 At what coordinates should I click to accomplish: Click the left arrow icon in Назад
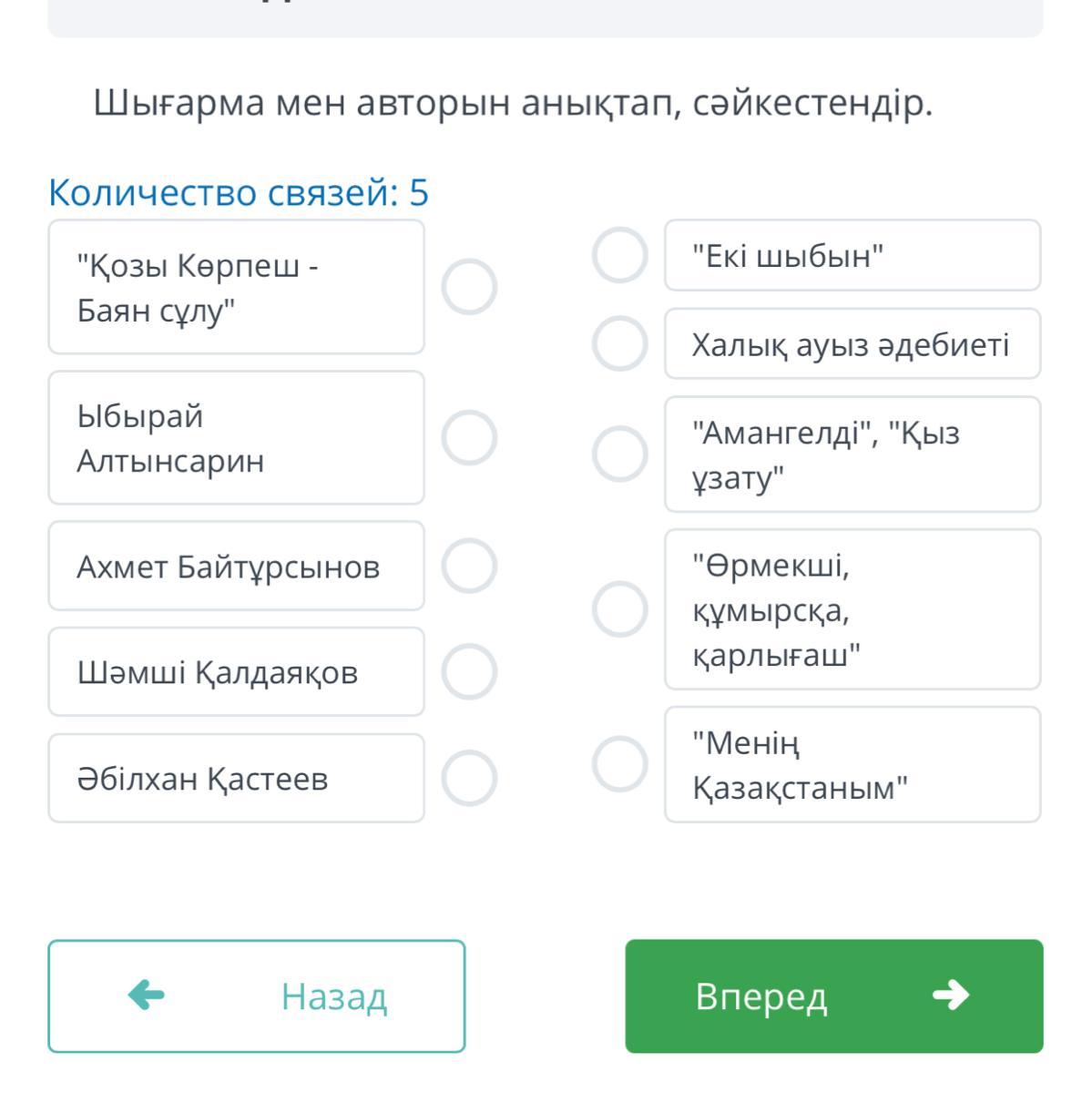pos(147,996)
